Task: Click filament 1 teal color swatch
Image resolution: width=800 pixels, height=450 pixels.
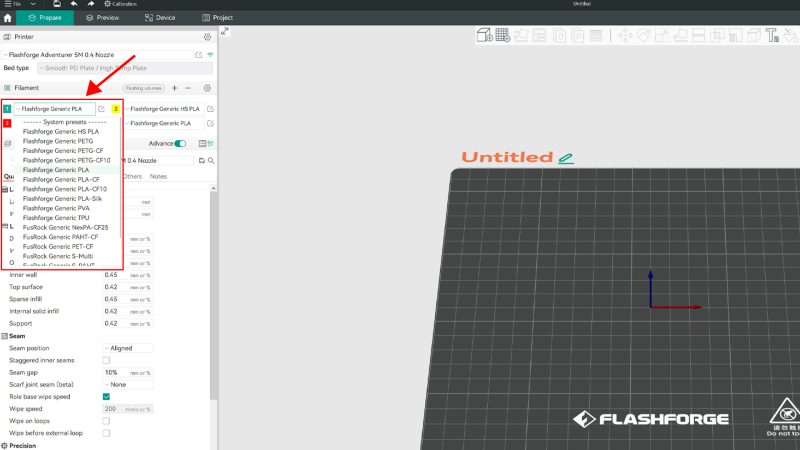Action: click(7, 109)
